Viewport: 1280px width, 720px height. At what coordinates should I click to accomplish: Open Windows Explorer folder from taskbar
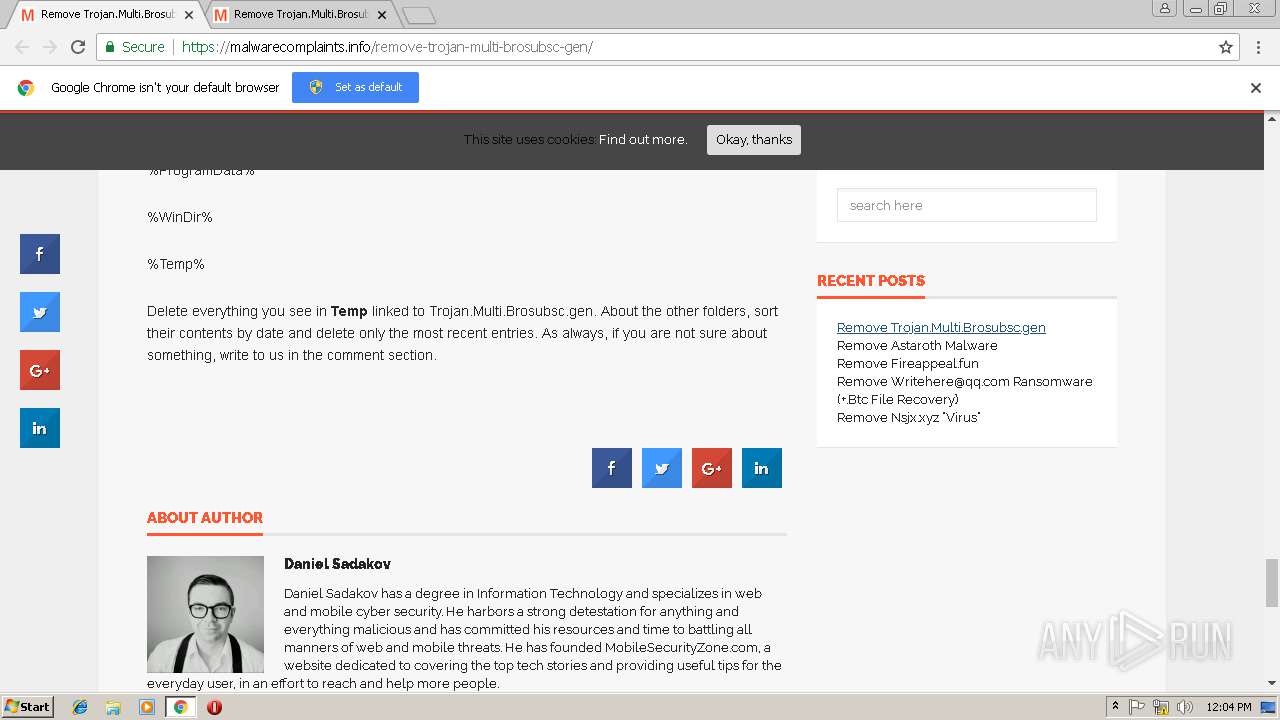[113, 707]
